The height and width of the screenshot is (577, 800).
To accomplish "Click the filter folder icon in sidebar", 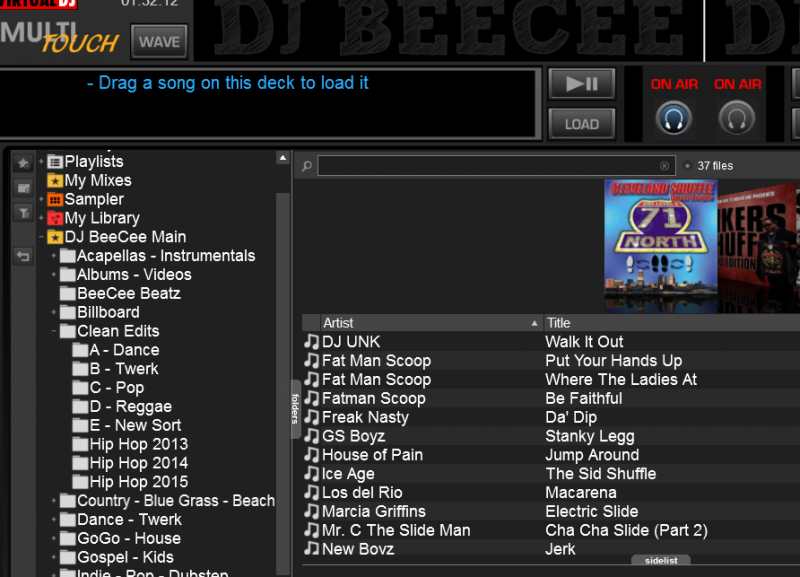I will pos(23,213).
